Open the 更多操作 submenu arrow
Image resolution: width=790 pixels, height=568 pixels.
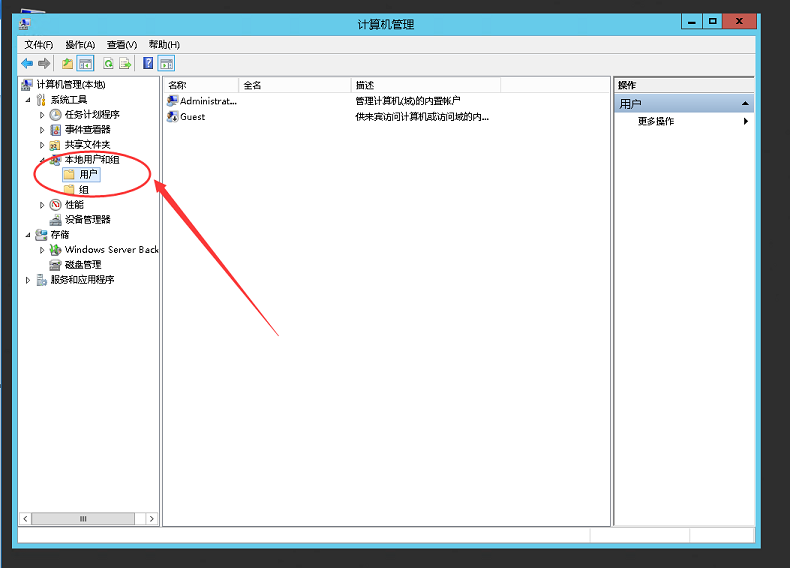coord(746,121)
